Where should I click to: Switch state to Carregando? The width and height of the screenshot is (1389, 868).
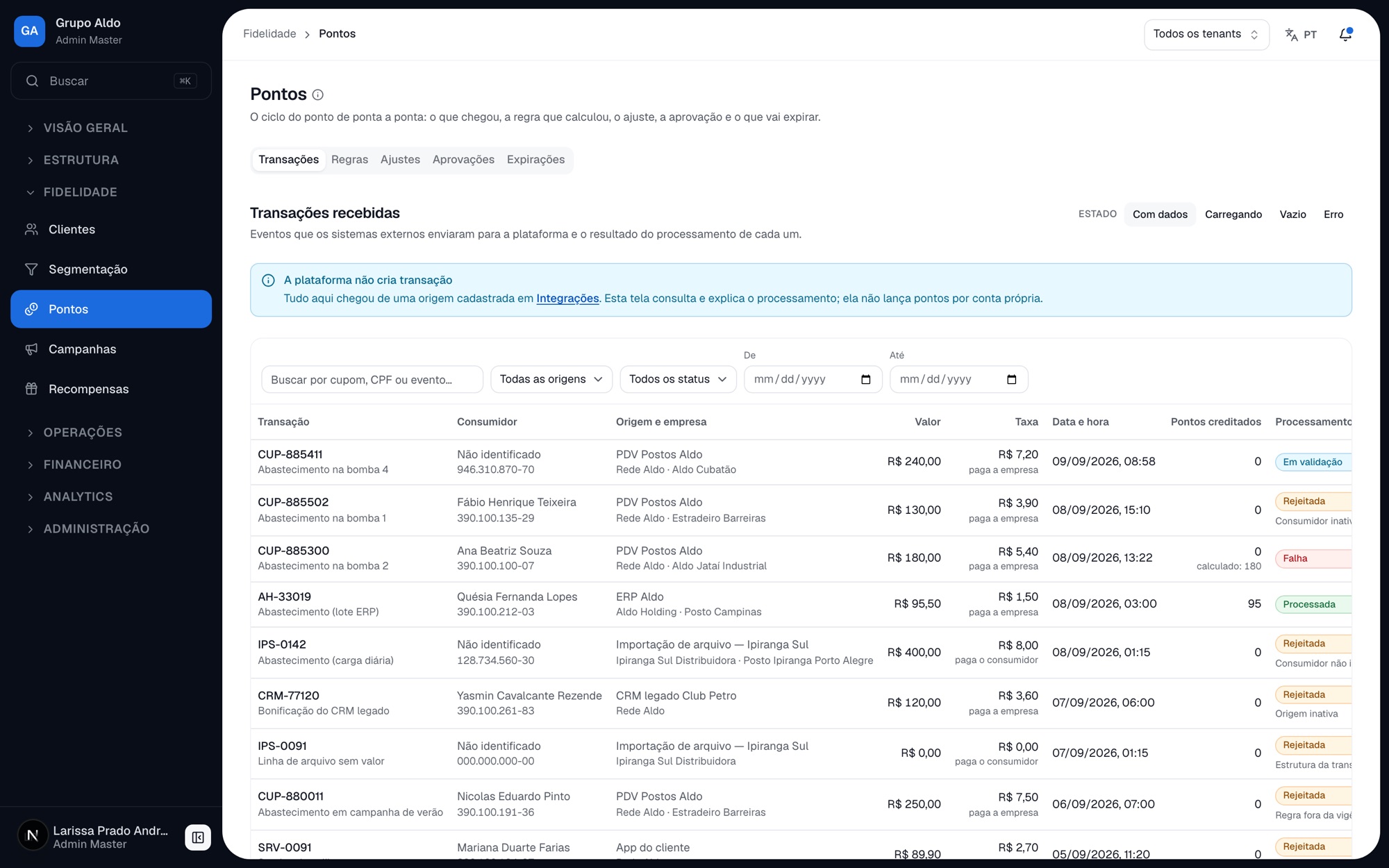1233,215
